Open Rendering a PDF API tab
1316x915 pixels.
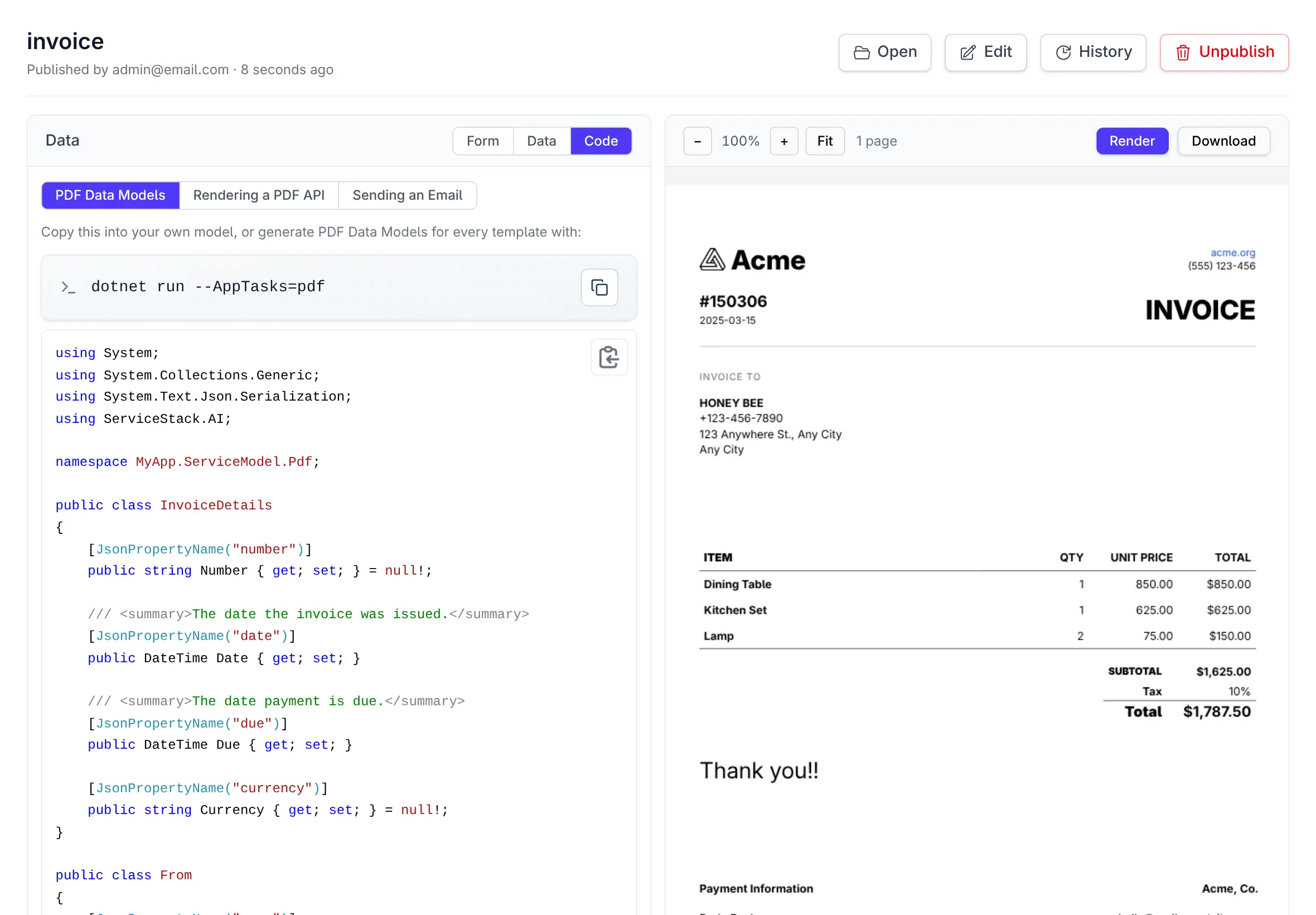[259, 195]
